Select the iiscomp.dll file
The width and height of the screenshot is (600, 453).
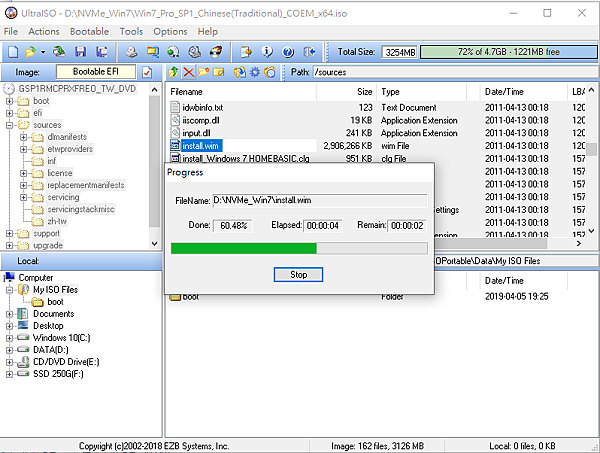click(x=201, y=121)
